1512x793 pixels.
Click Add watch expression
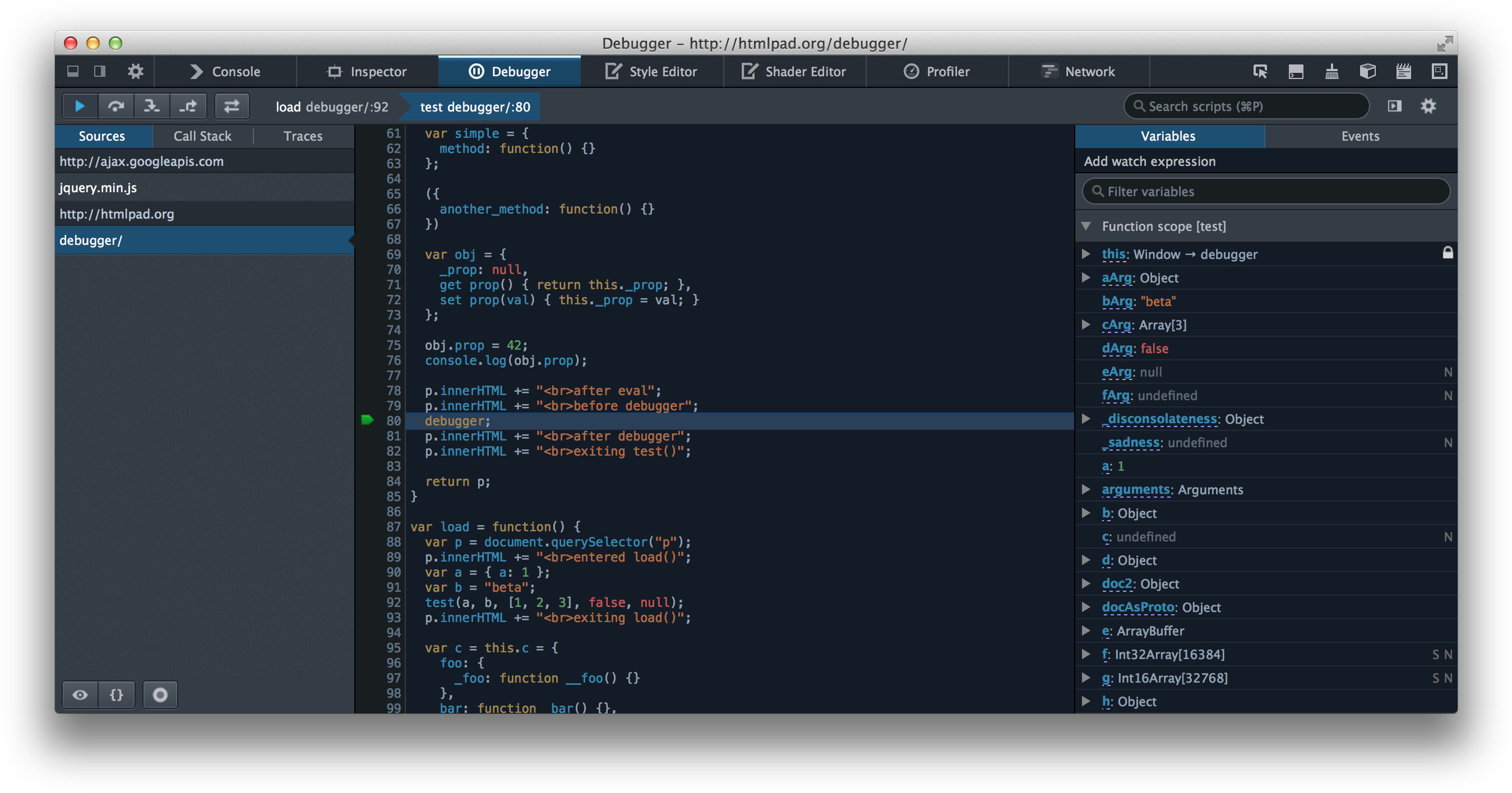click(x=1149, y=161)
